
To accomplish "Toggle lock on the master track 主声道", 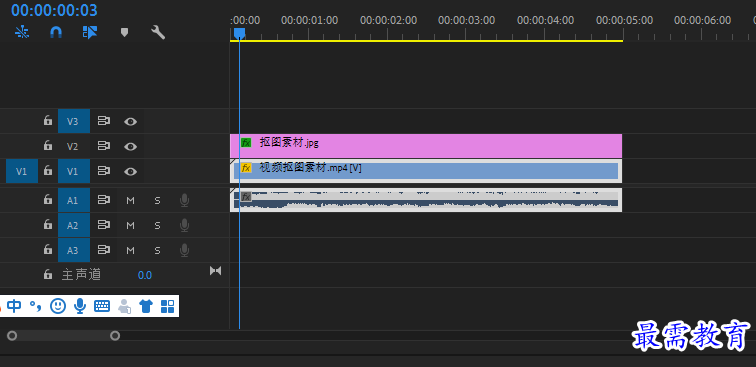I will [48, 275].
